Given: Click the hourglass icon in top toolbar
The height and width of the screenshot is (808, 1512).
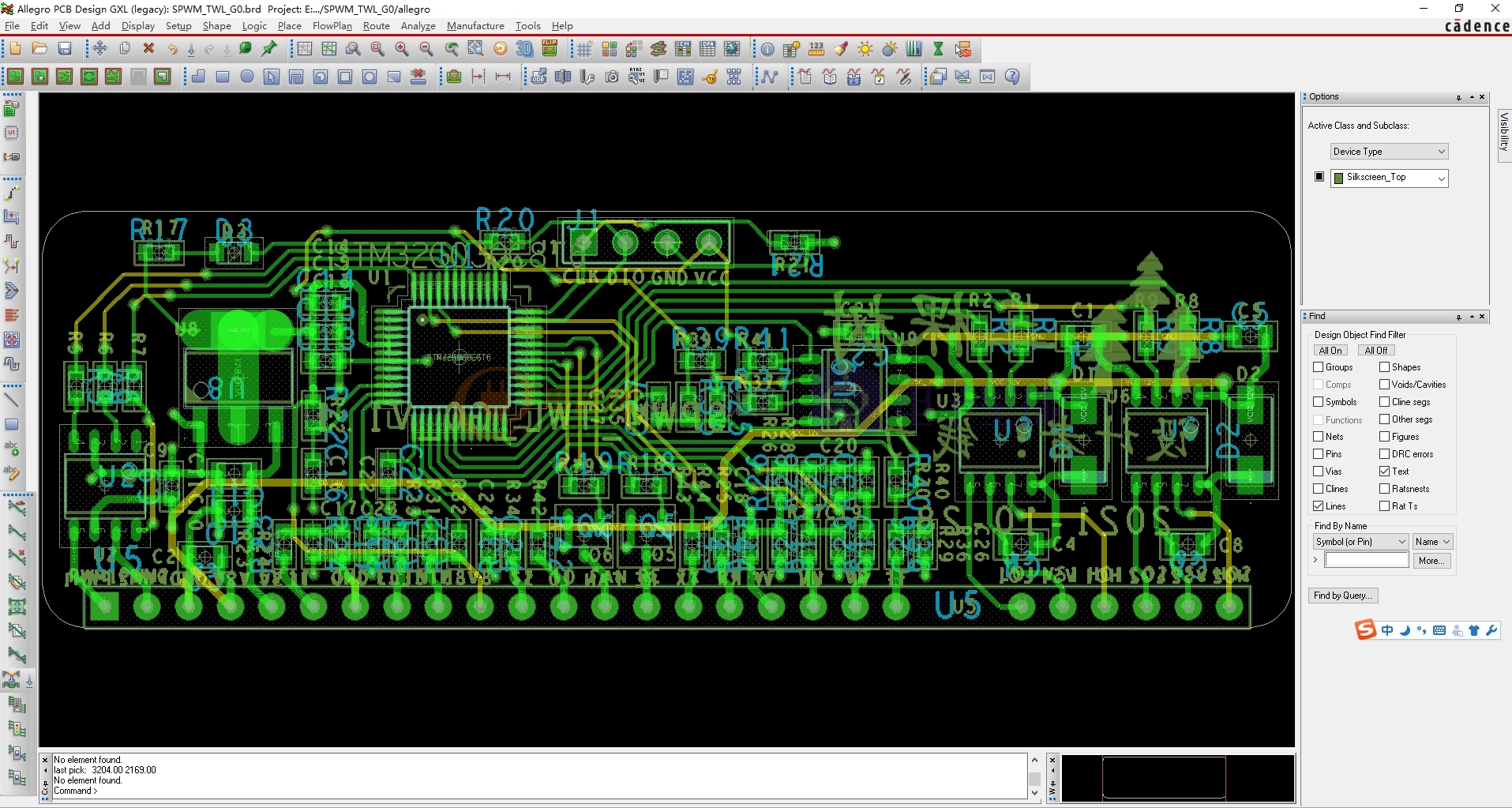Looking at the screenshot, I should (x=939, y=49).
